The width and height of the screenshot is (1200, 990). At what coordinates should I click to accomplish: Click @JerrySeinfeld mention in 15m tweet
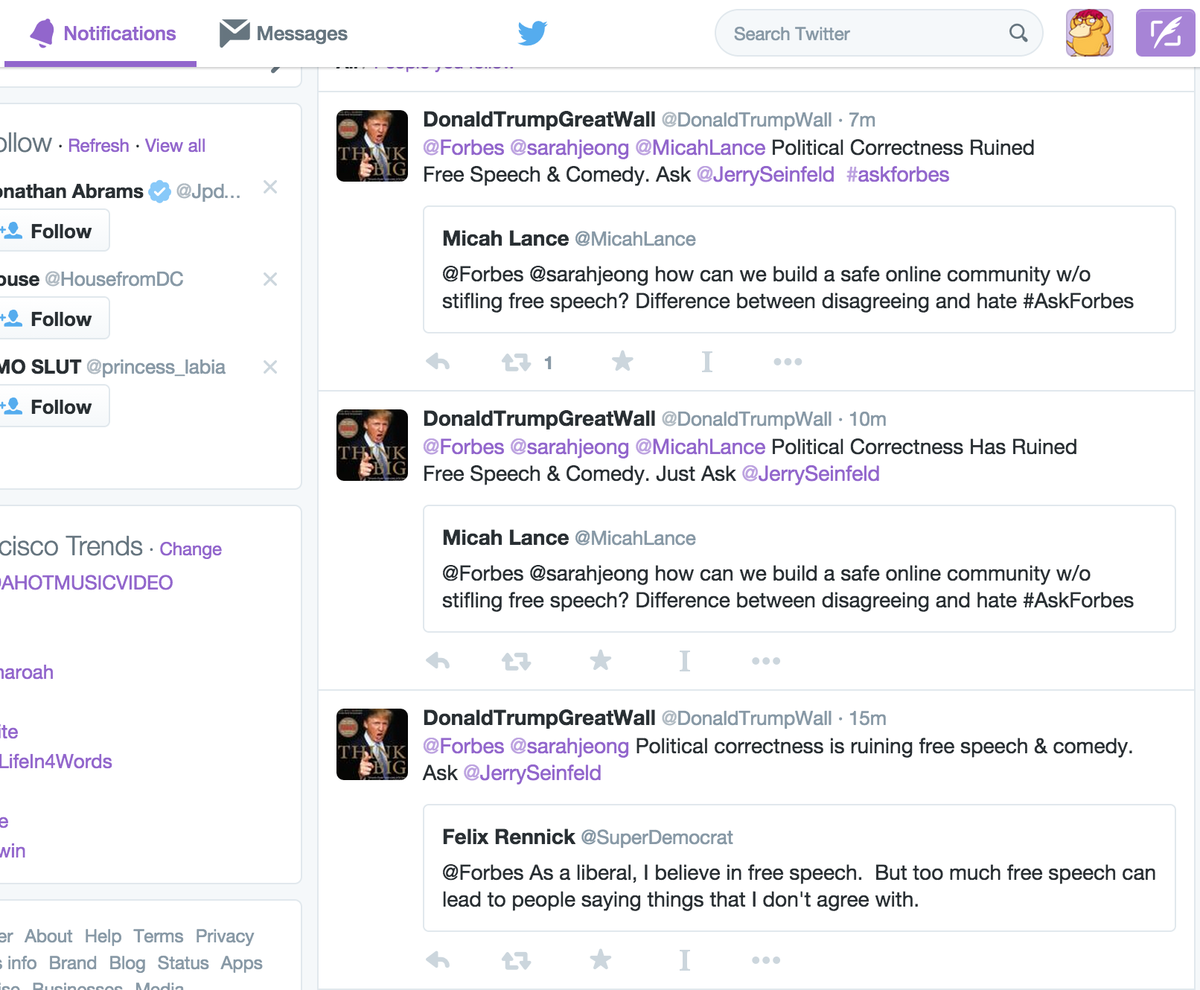coord(532,773)
